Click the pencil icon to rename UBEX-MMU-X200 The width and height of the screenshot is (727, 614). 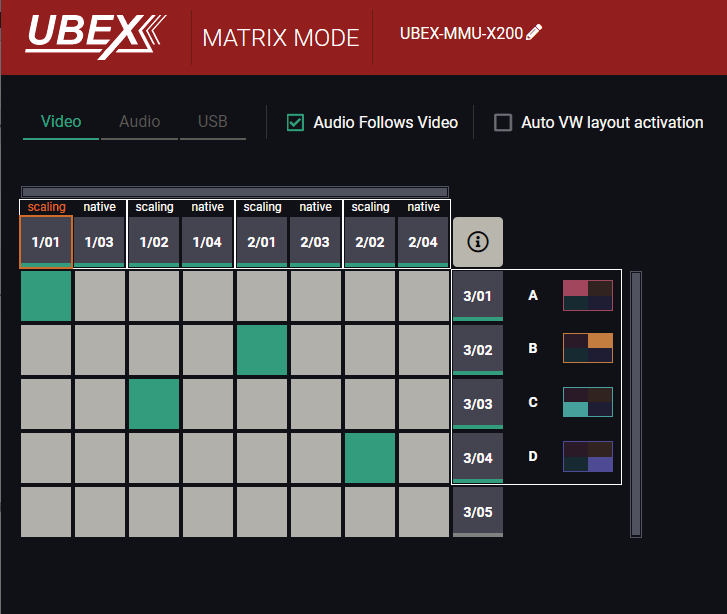point(534,32)
